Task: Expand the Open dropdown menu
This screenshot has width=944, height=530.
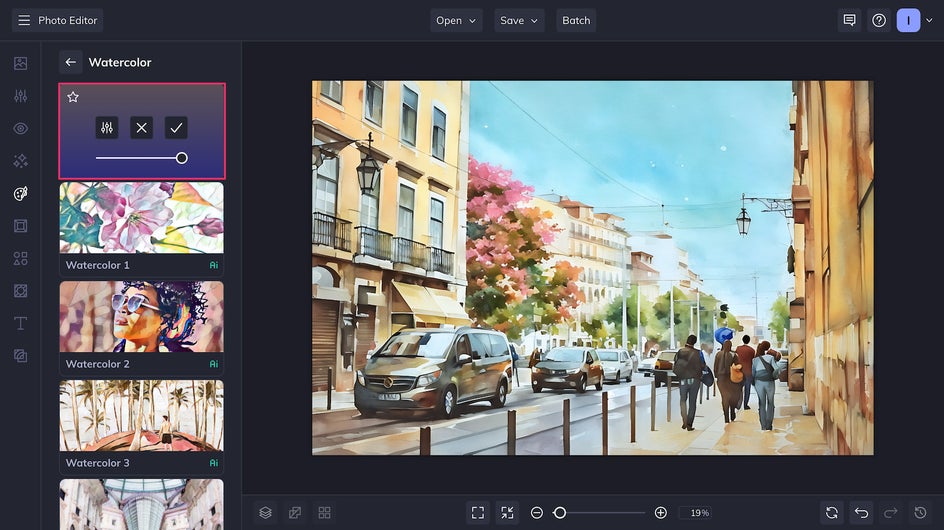Action: pyautogui.click(x=456, y=20)
